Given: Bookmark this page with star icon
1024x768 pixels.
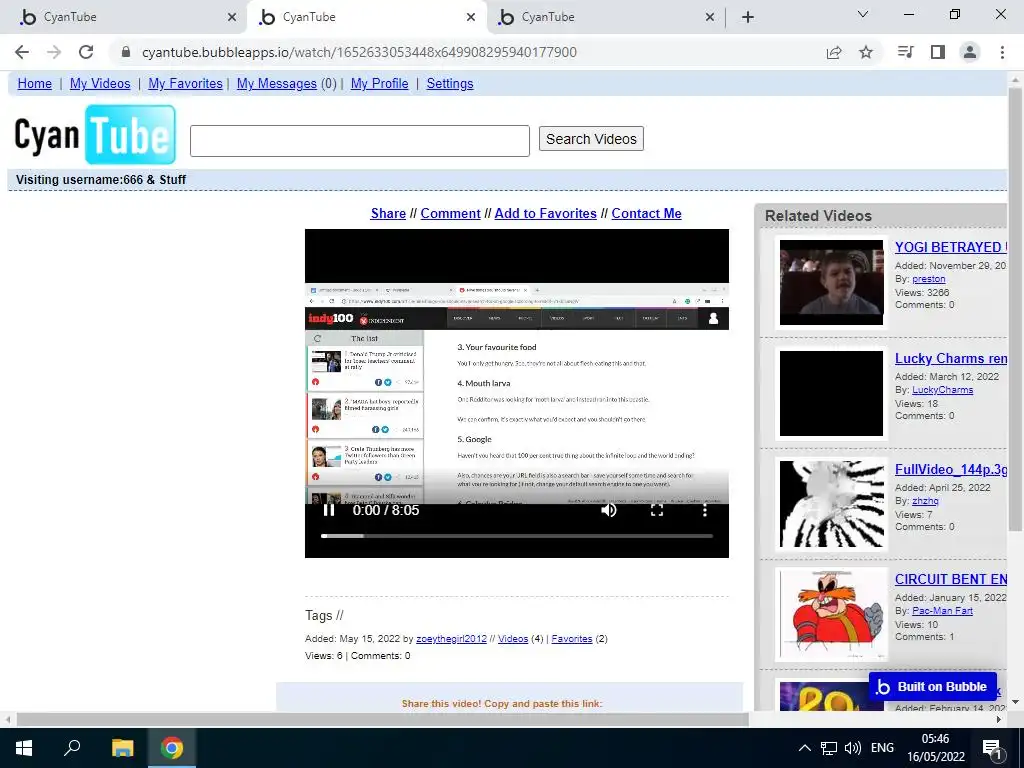Looking at the screenshot, I should [x=866, y=52].
